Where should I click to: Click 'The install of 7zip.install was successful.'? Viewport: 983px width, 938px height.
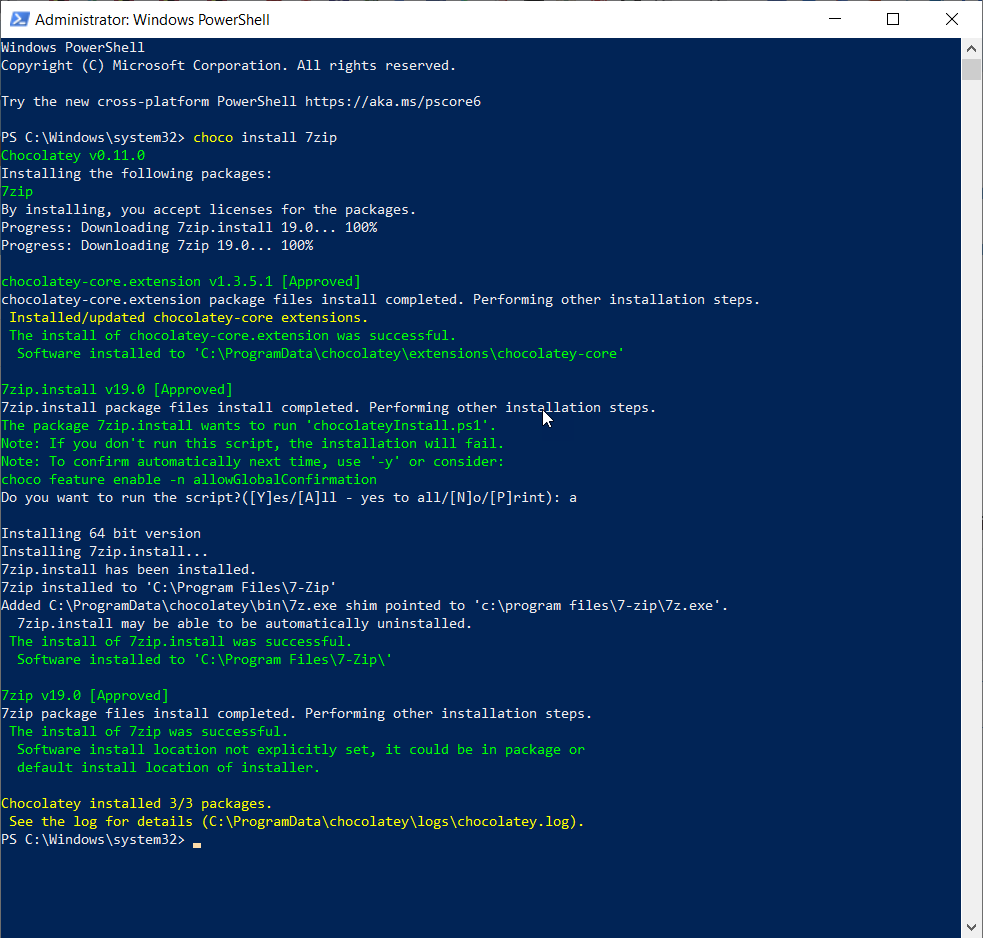click(x=181, y=642)
